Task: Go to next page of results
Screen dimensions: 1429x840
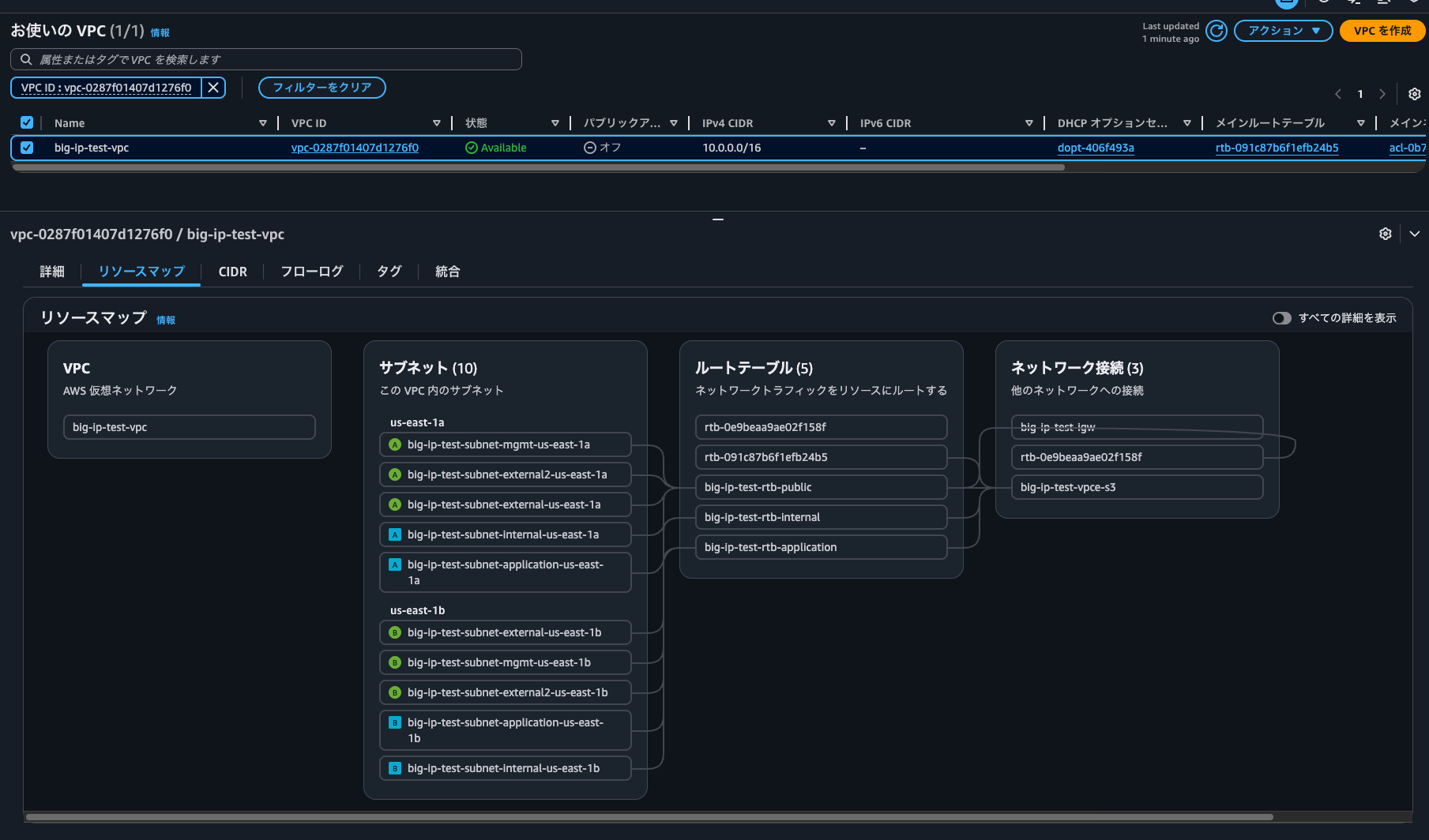Action: click(x=1382, y=94)
